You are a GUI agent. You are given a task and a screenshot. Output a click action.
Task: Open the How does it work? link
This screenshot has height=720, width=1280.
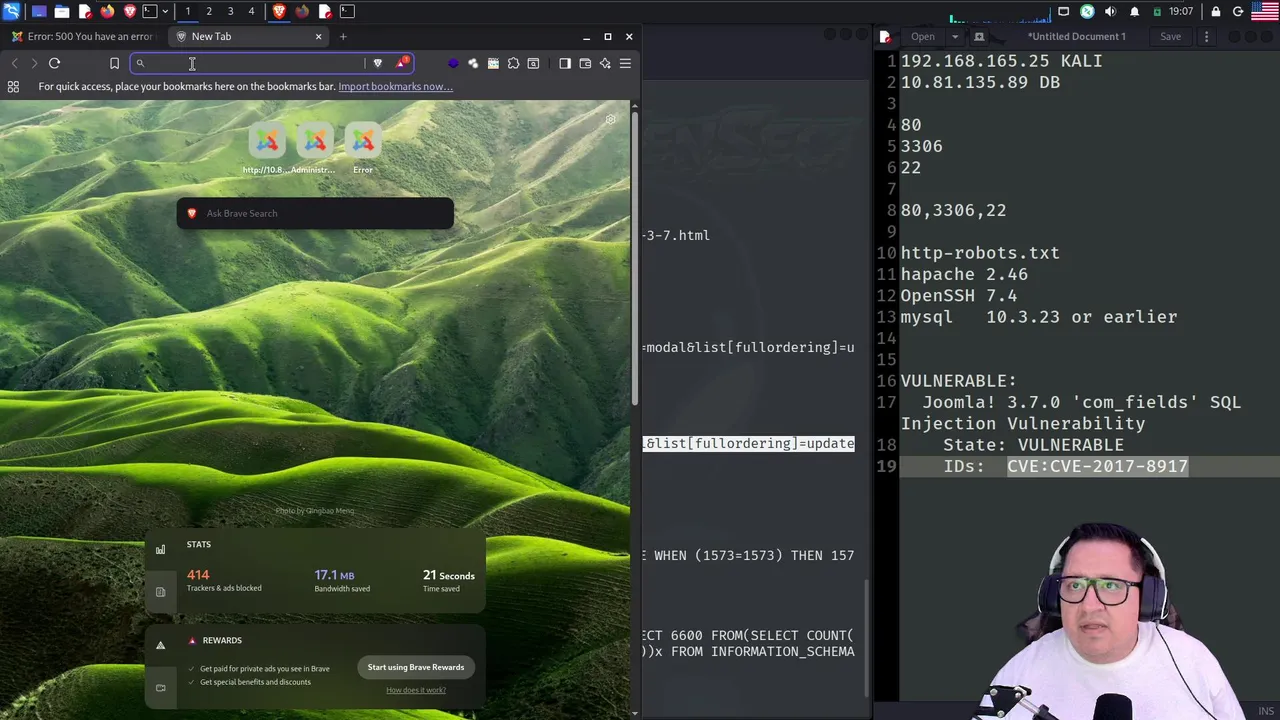[x=416, y=690]
